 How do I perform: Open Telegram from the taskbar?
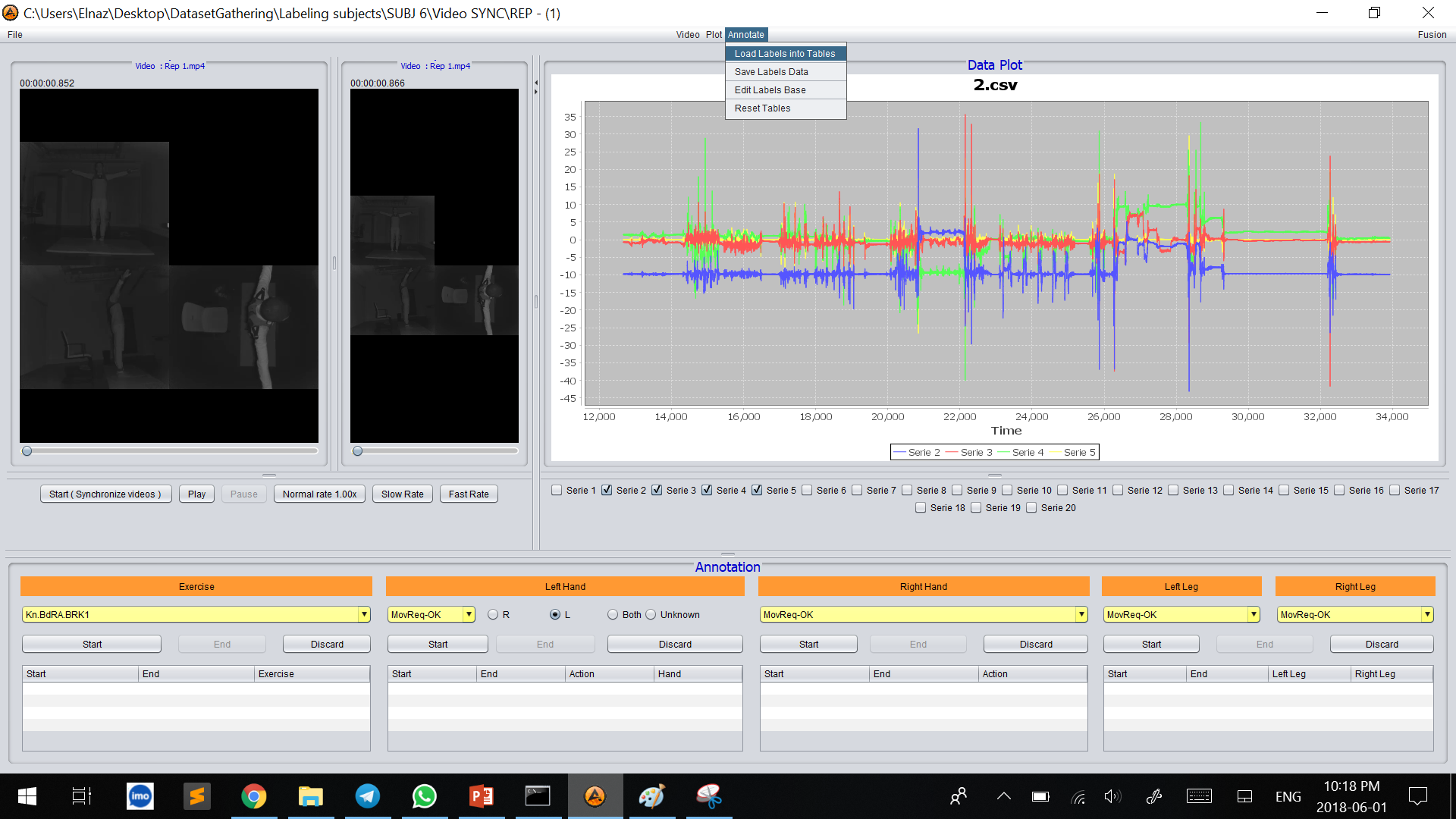368,796
